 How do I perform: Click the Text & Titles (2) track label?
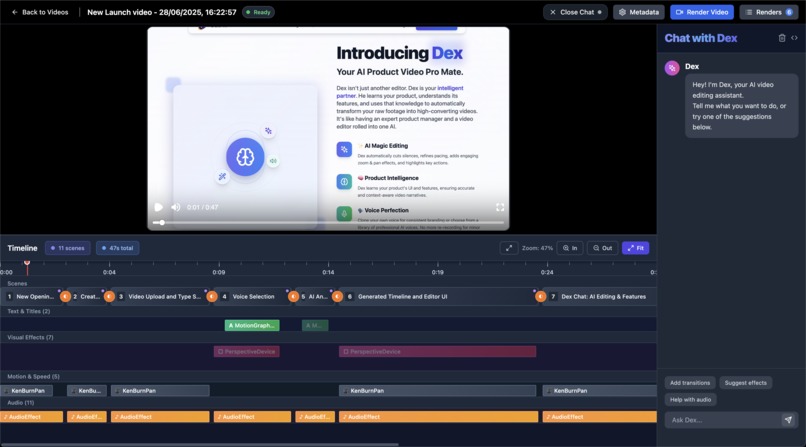[x=29, y=311]
